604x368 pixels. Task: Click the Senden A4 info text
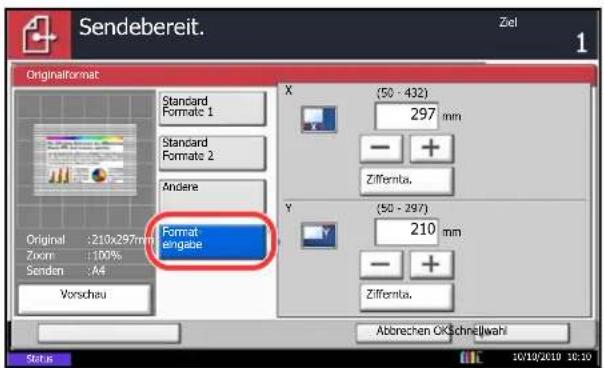point(66,271)
